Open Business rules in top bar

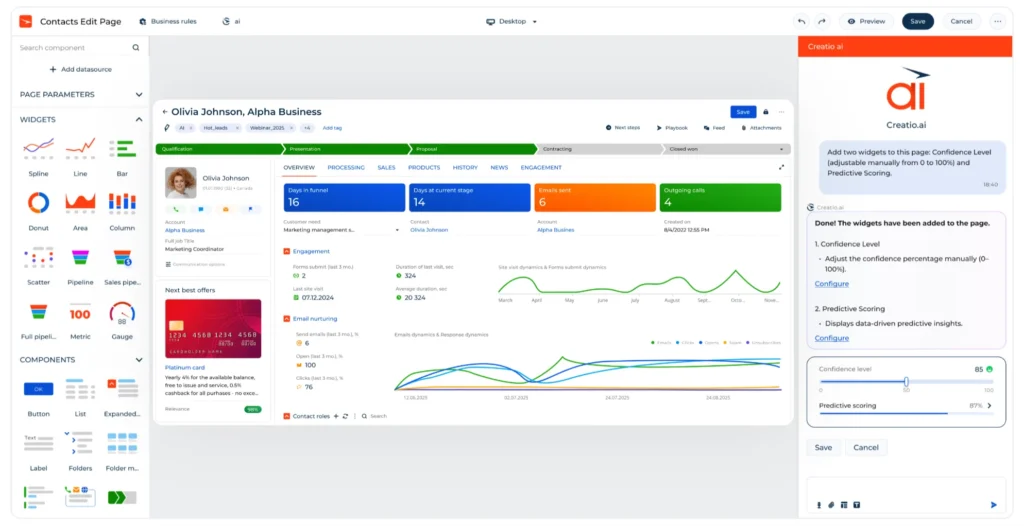[168, 22]
